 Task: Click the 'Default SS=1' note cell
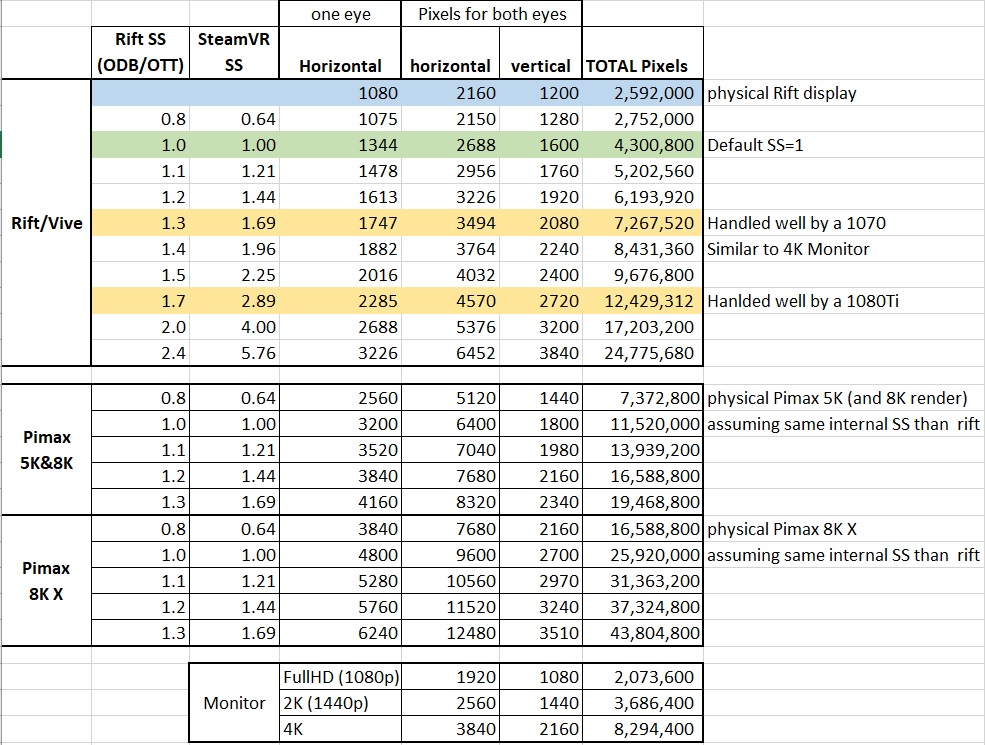click(755, 145)
